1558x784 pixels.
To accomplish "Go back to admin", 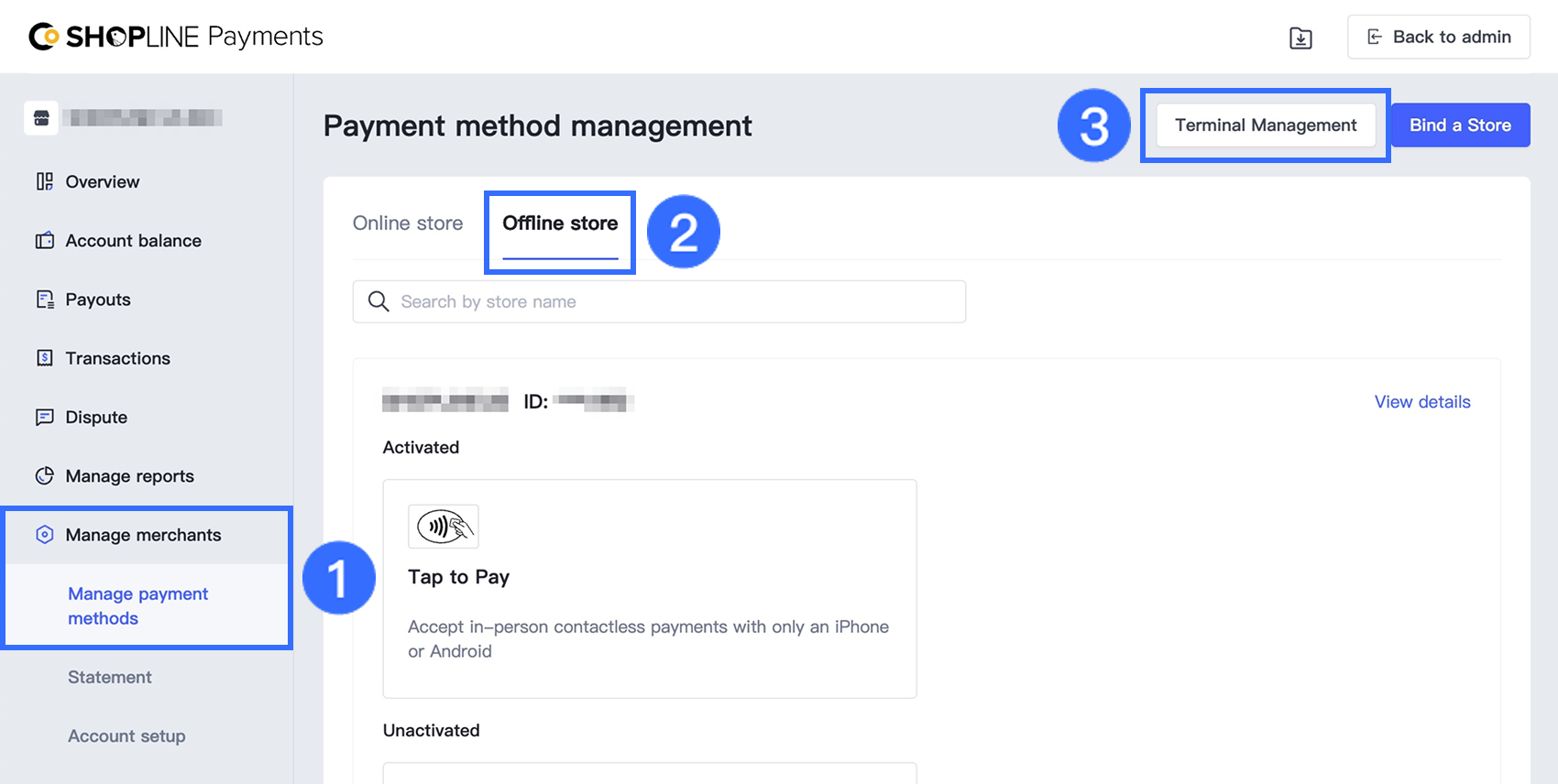I will (1438, 38).
